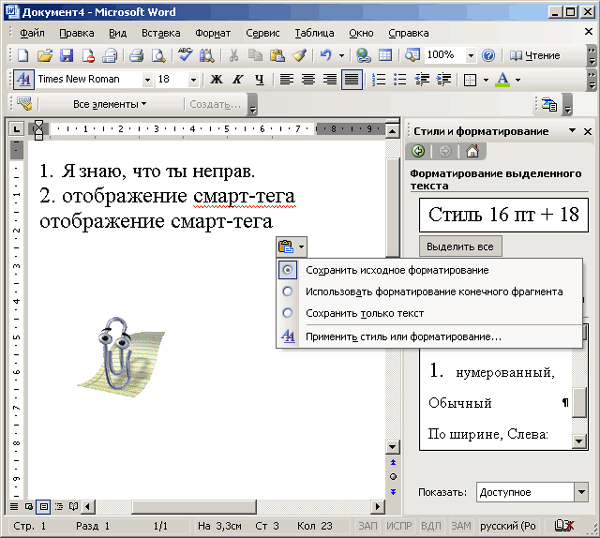Insert table from the toolbar
This screenshot has height=538, width=600.
(x=385, y=56)
